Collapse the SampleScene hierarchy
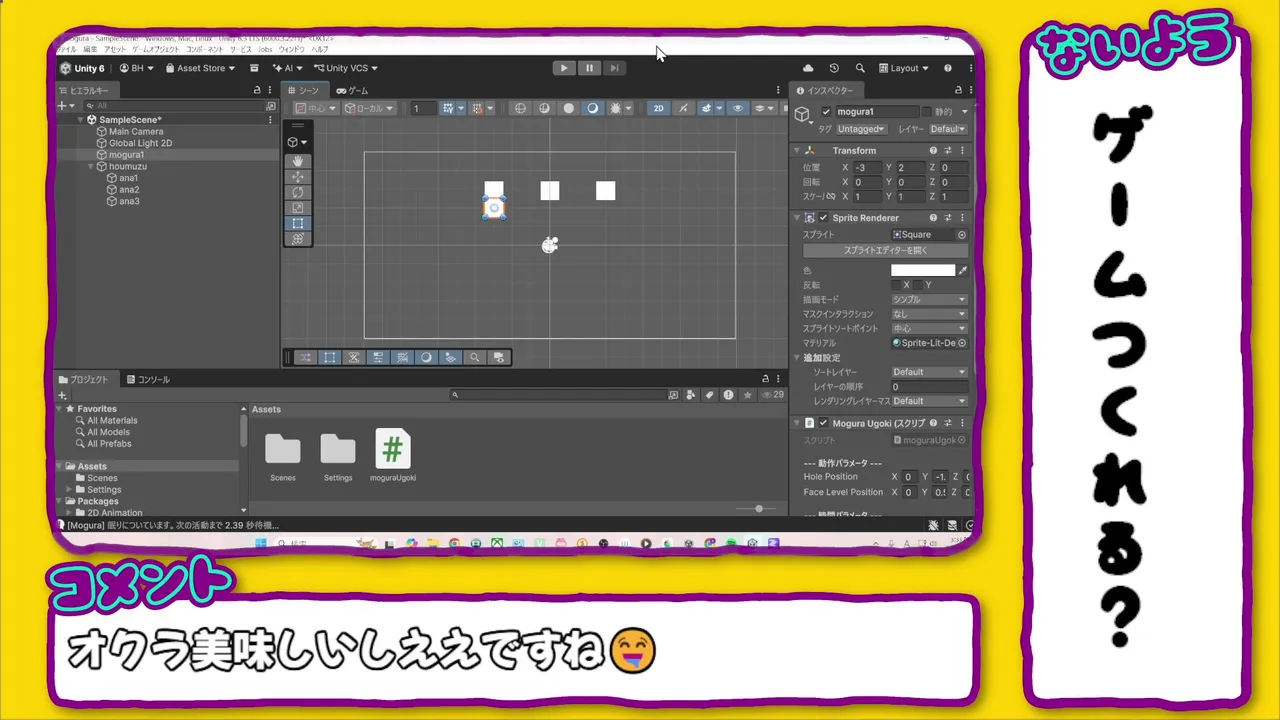The width and height of the screenshot is (1280, 720). pyautogui.click(x=81, y=120)
